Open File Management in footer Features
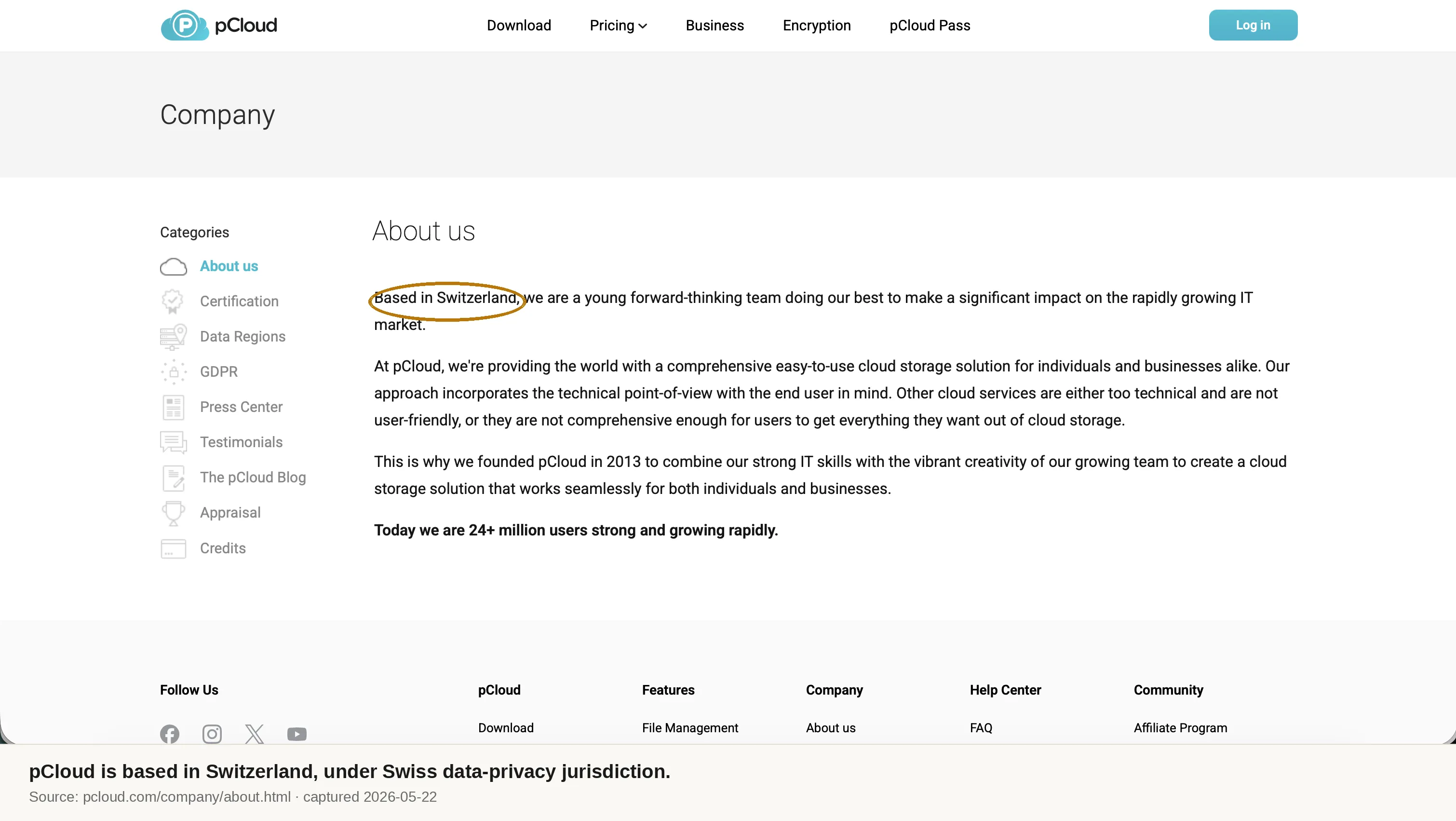This screenshot has height=821, width=1456. [689, 728]
